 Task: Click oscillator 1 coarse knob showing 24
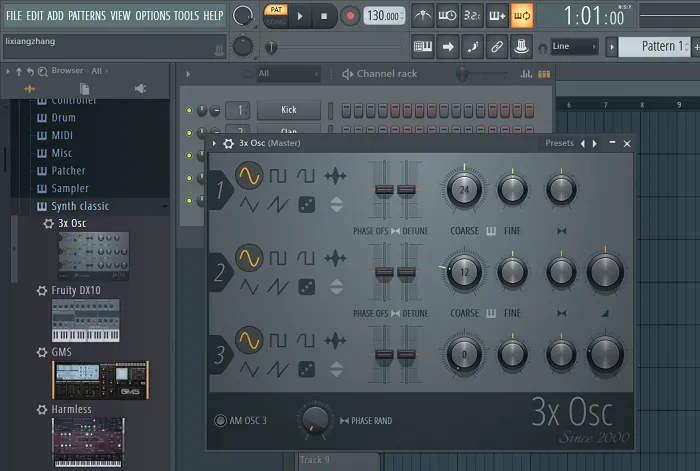click(464, 190)
